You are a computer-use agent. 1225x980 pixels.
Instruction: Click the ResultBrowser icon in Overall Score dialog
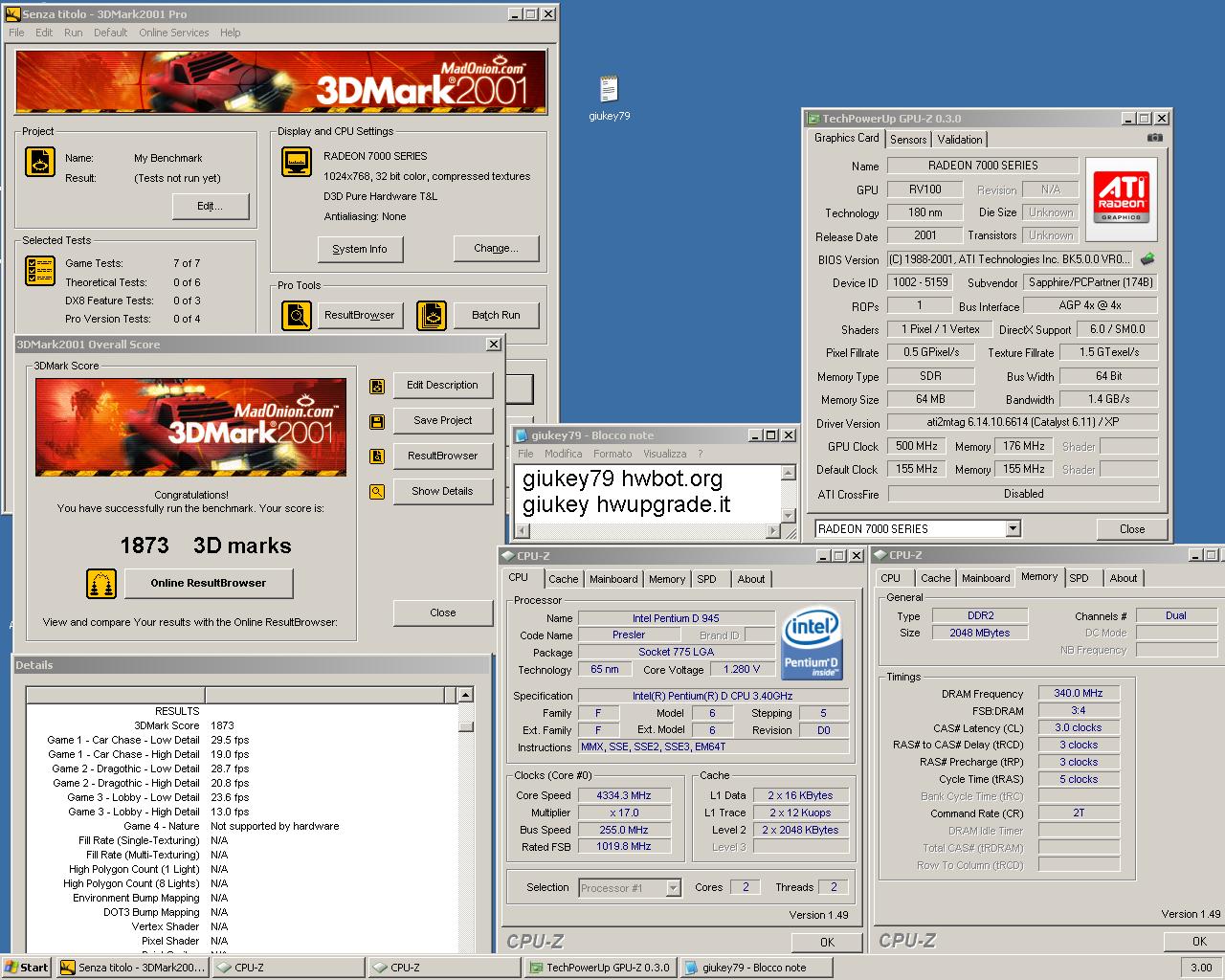pyautogui.click(x=377, y=457)
